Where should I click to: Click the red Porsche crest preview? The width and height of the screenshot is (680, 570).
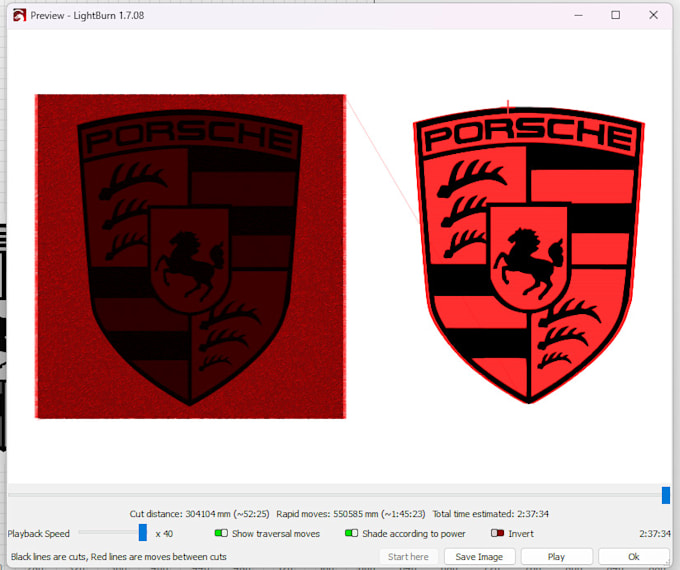tap(529, 255)
